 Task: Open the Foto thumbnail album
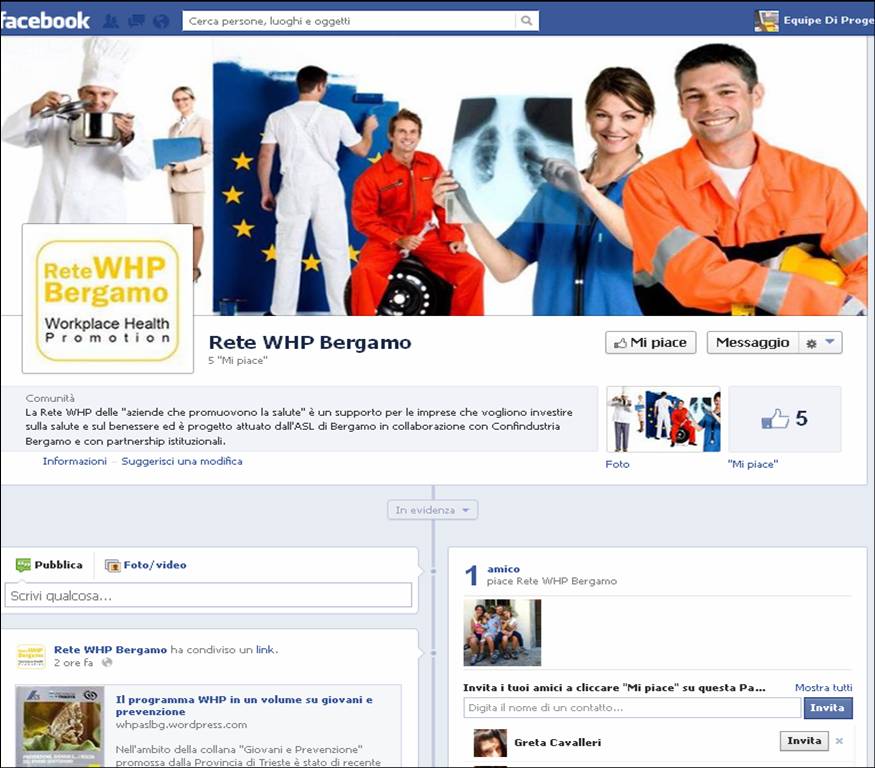663,419
